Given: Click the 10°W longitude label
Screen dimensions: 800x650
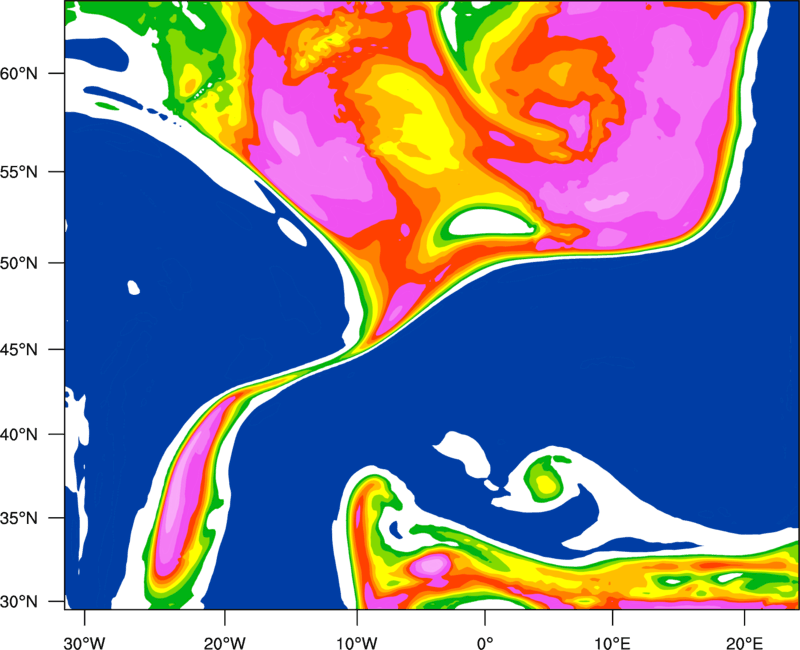Looking at the screenshot, I should [x=357, y=643].
